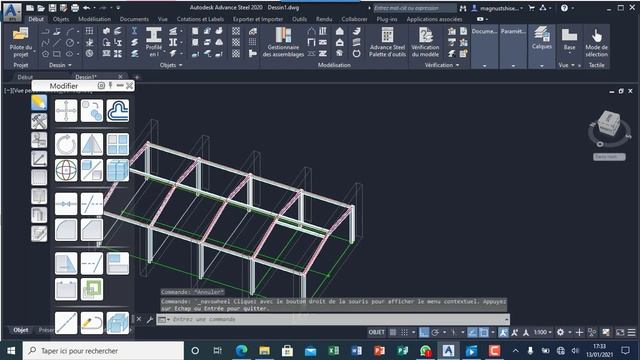Click the Print icon in quick access toolbar
The width and height of the screenshot is (640, 360).
(x=75, y=8)
